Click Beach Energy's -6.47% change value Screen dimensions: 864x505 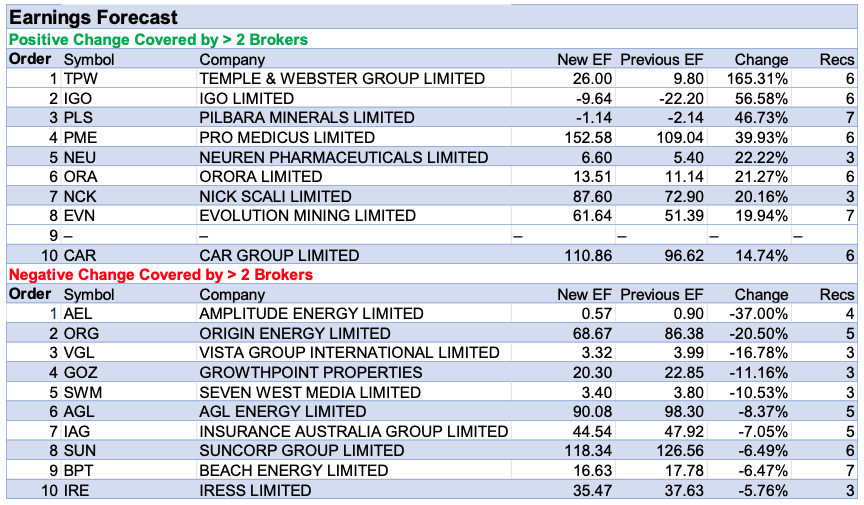tap(762, 470)
